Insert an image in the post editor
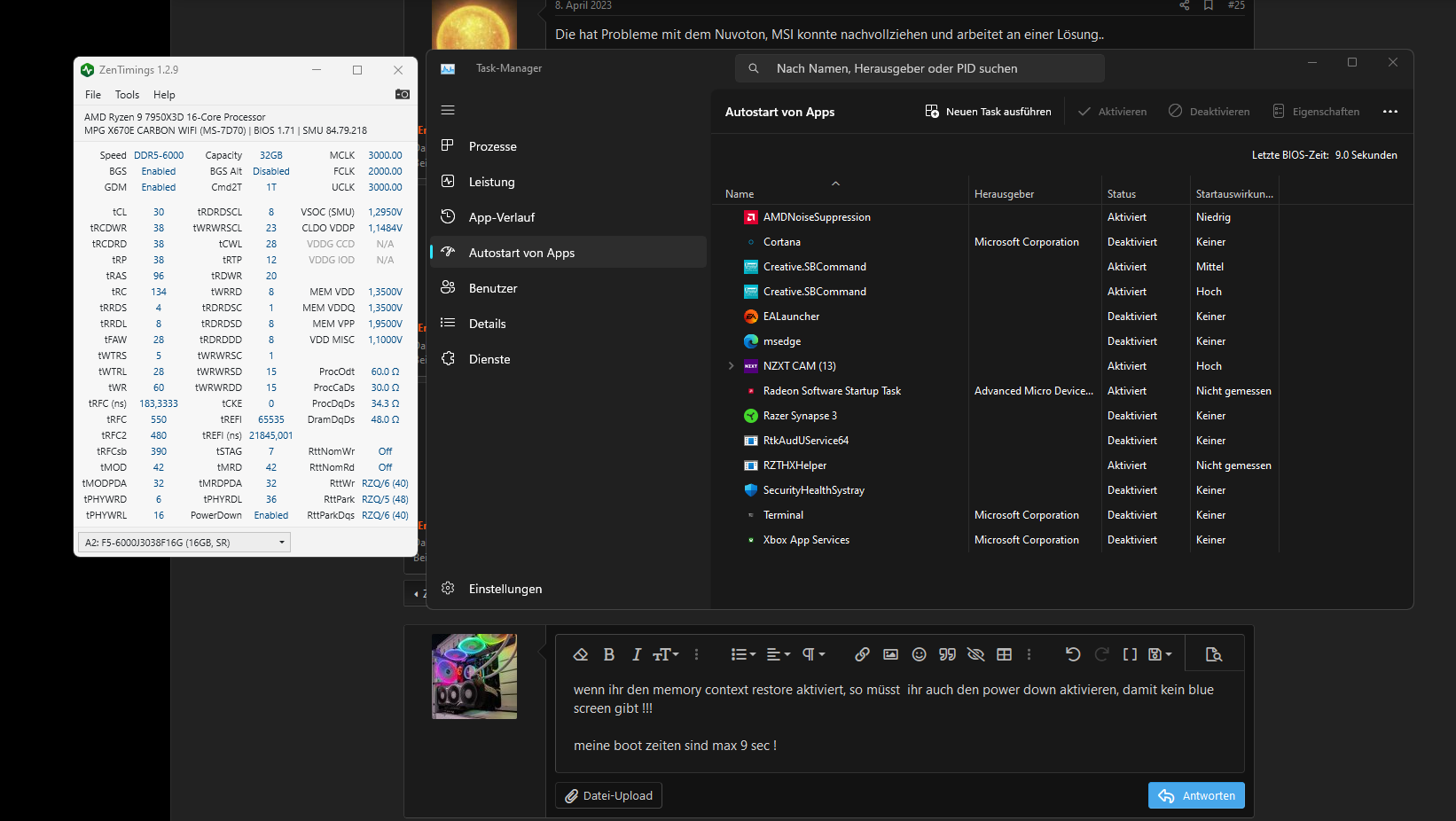This screenshot has height=821, width=1456. pos(890,653)
